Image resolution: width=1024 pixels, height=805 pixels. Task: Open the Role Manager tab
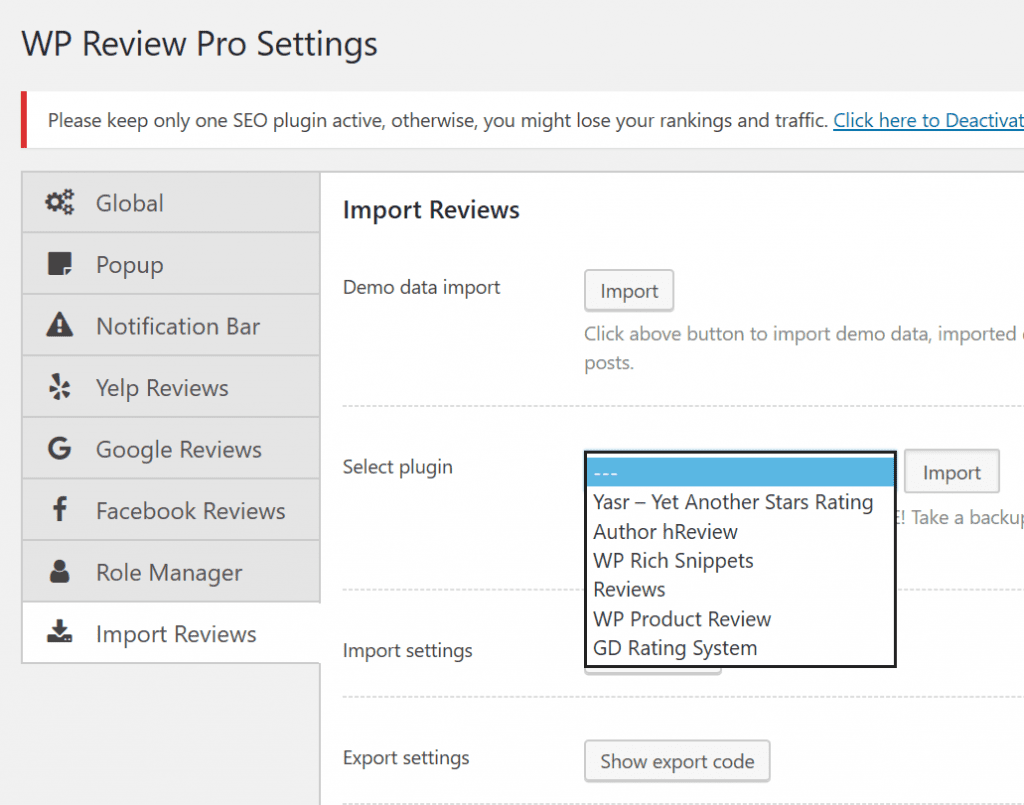pyautogui.click(x=171, y=572)
